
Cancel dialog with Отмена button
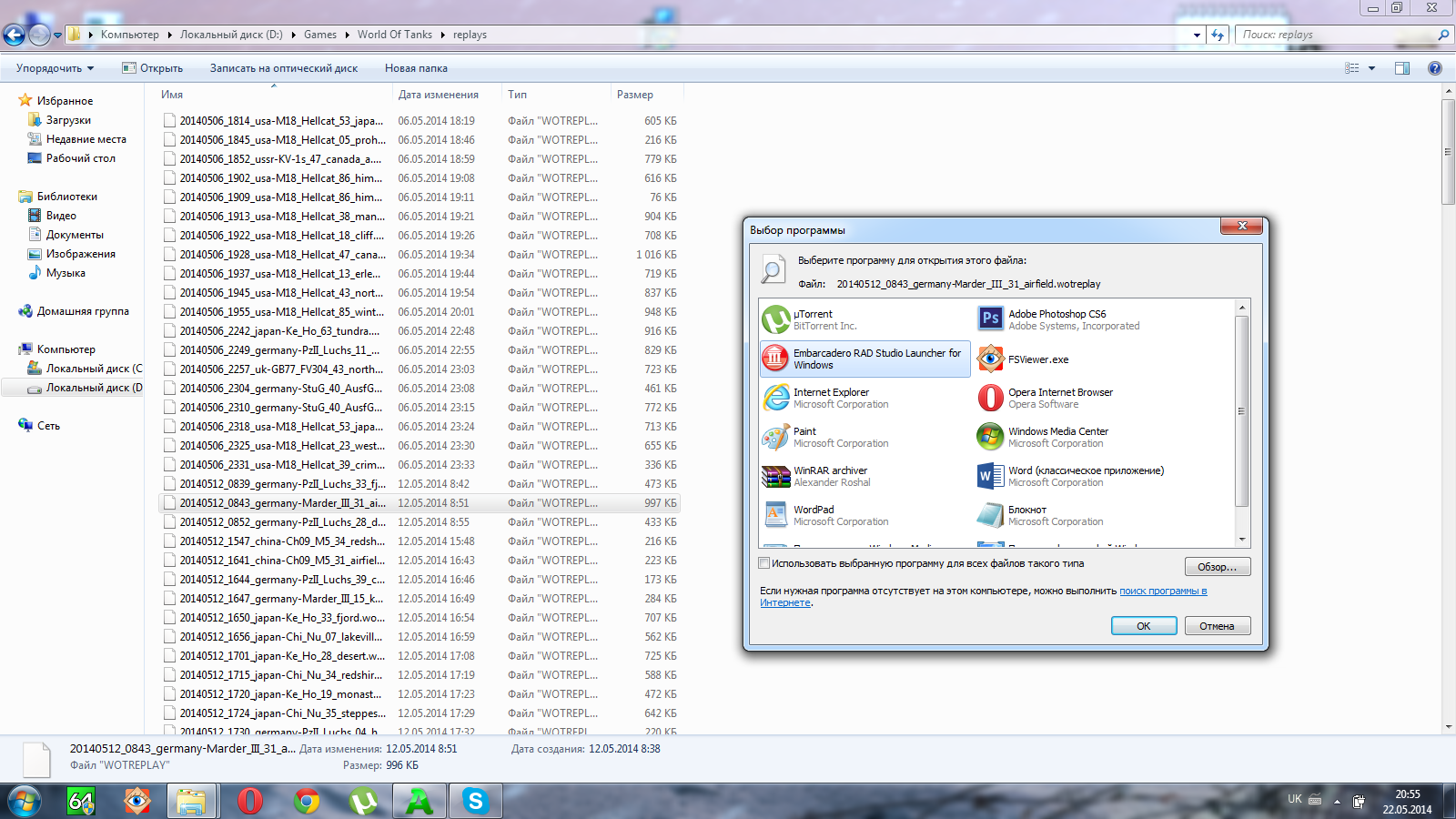click(1218, 626)
